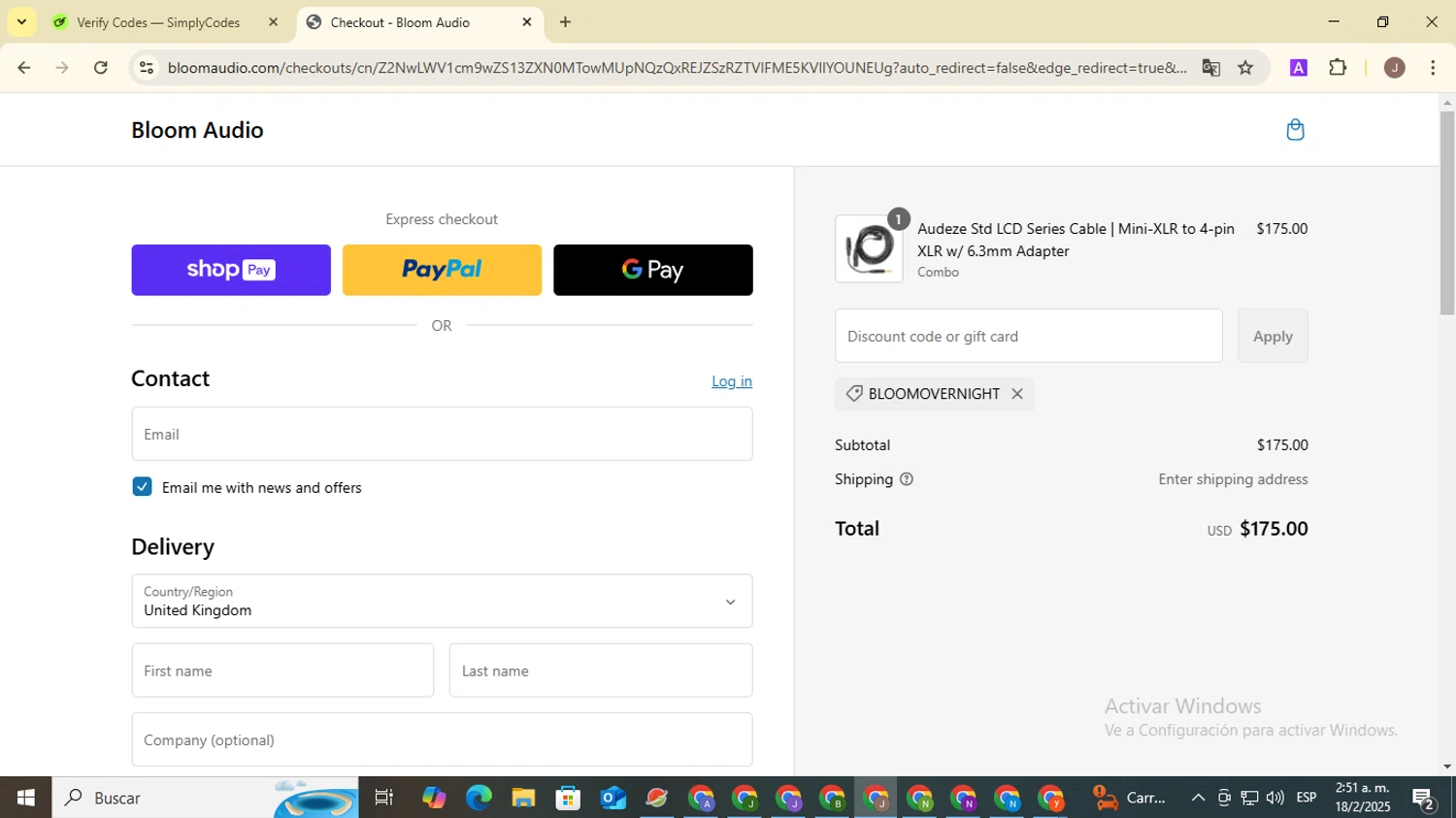
Task: Click the Audeze cable product thumbnail
Action: pyautogui.click(x=869, y=248)
